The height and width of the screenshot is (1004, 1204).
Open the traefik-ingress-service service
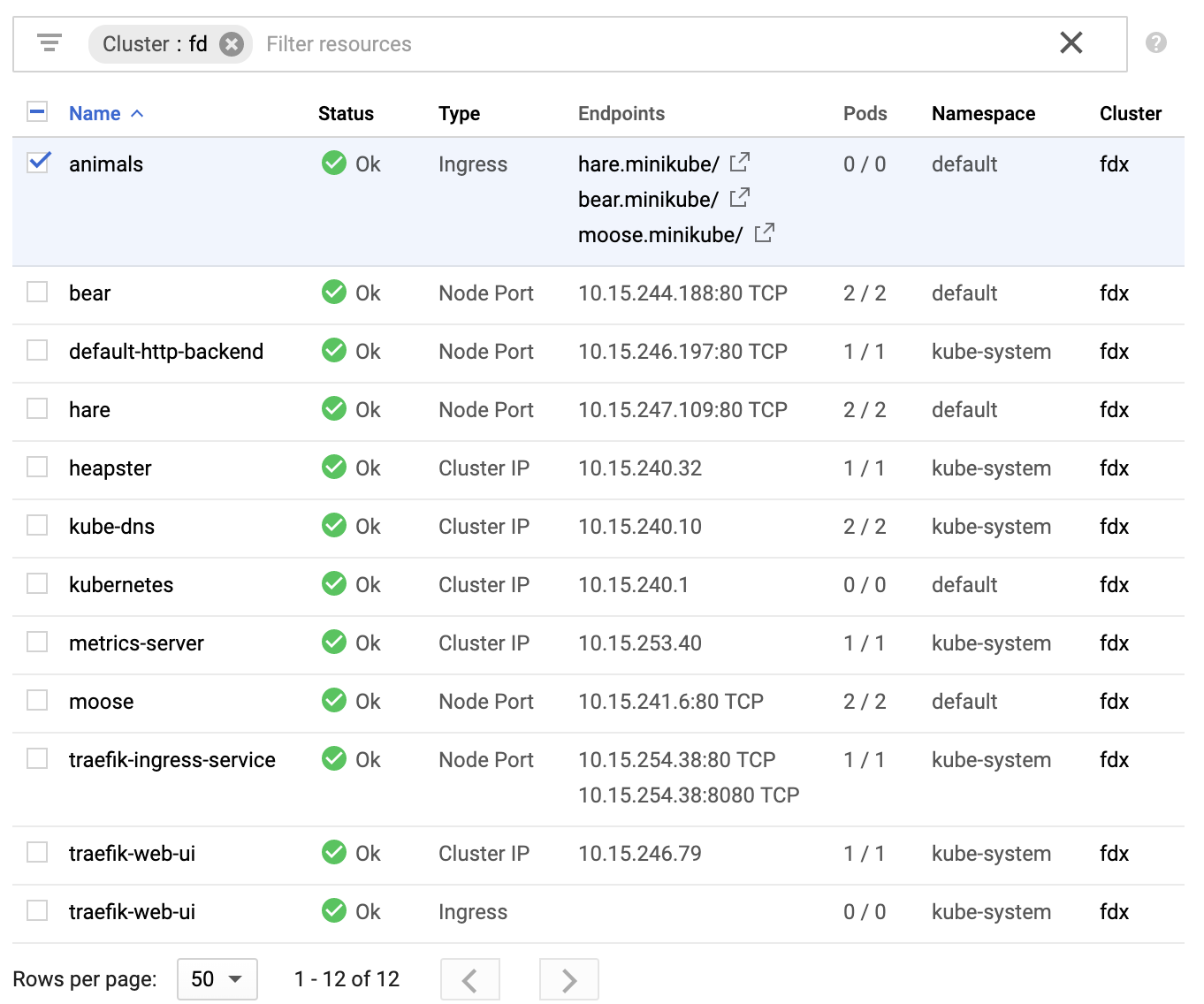pos(172,760)
